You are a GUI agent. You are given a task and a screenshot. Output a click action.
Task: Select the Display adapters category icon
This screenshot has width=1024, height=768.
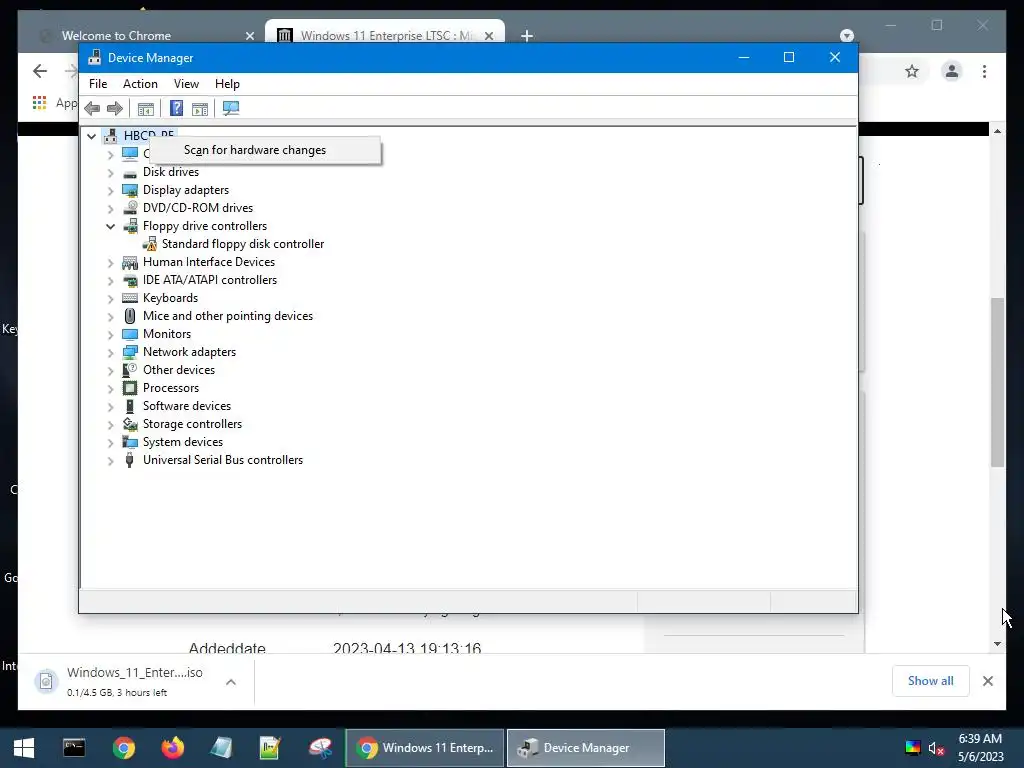[x=130, y=190]
